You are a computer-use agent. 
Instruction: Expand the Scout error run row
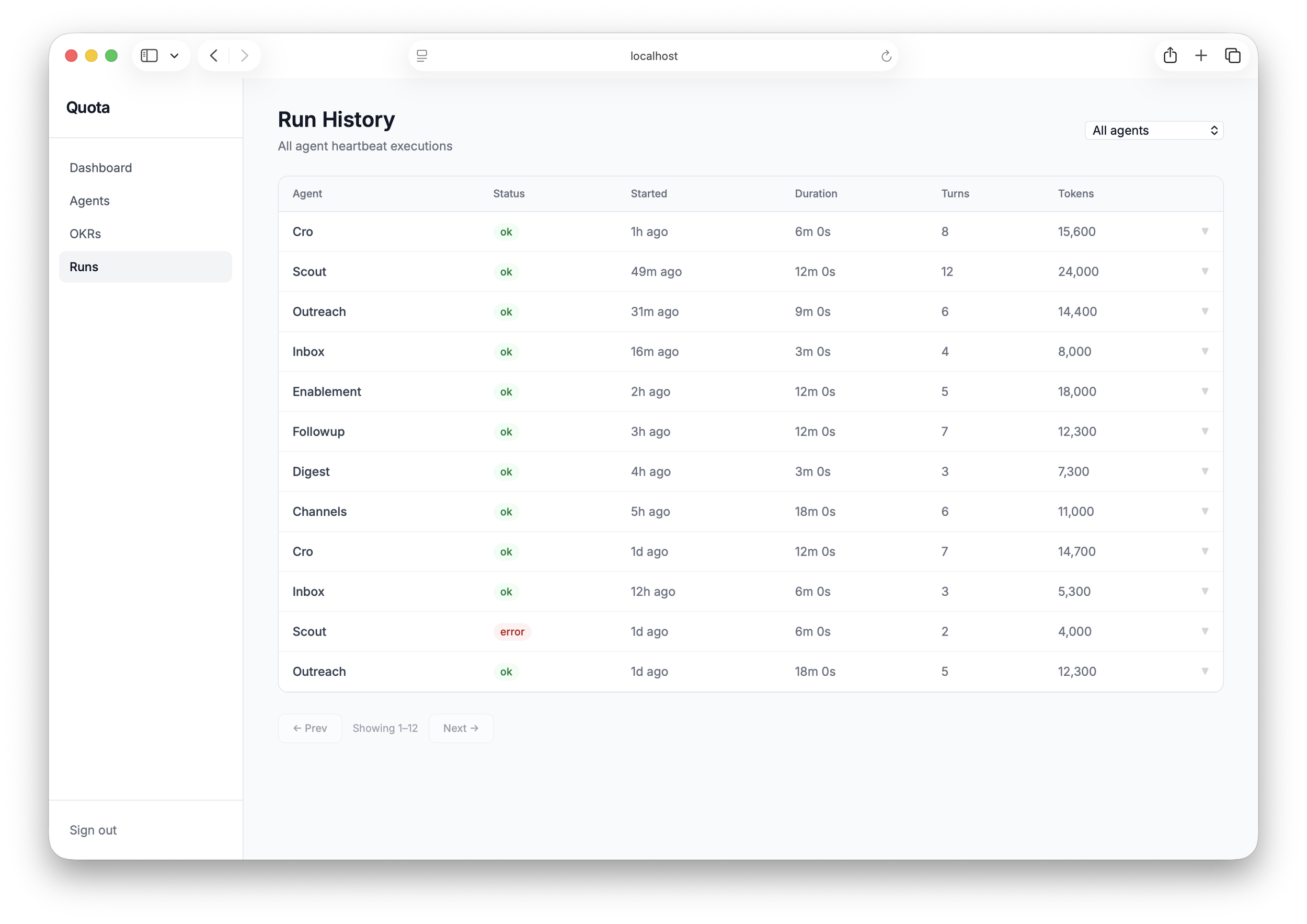tap(1205, 631)
